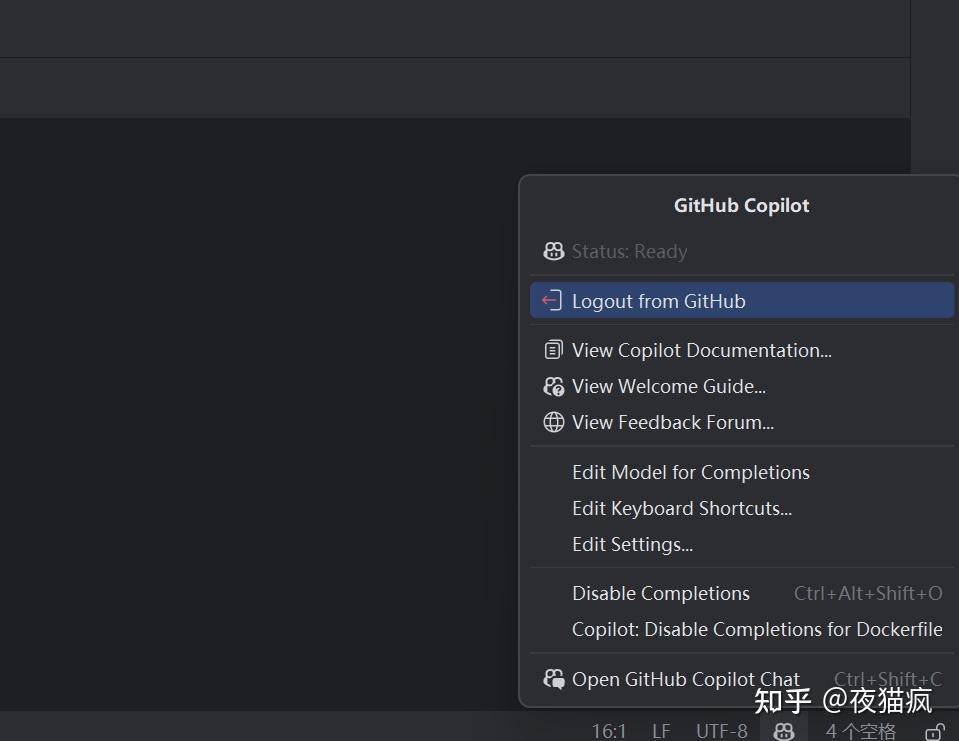Click the Copilot status bar icon
959x741 pixels.
(x=784, y=731)
